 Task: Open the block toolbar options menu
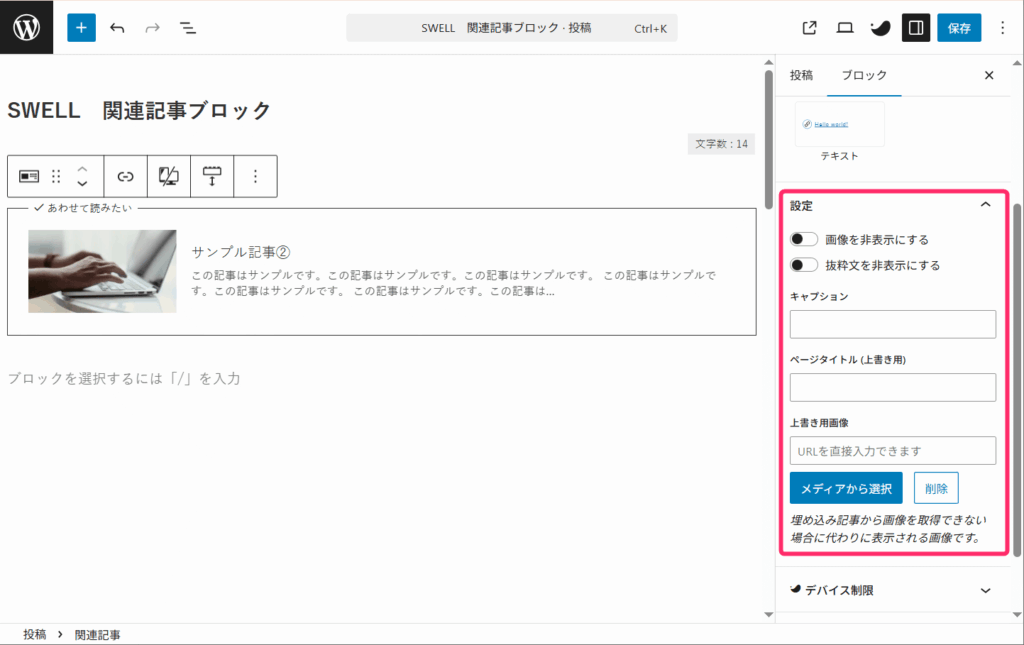tap(255, 176)
